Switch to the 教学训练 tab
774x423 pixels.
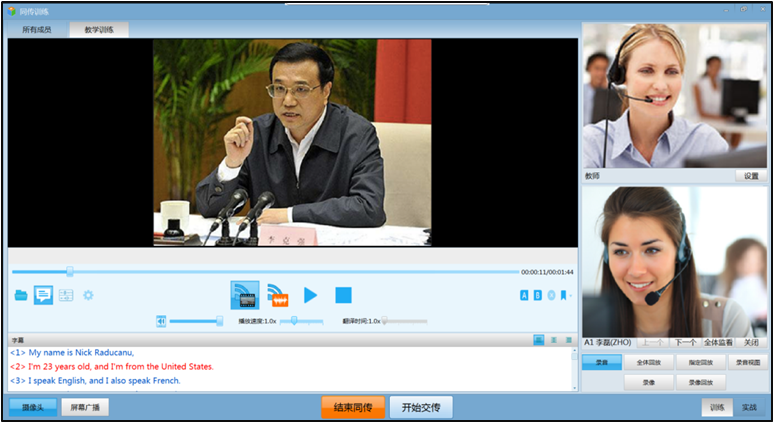[x=97, y=29]
